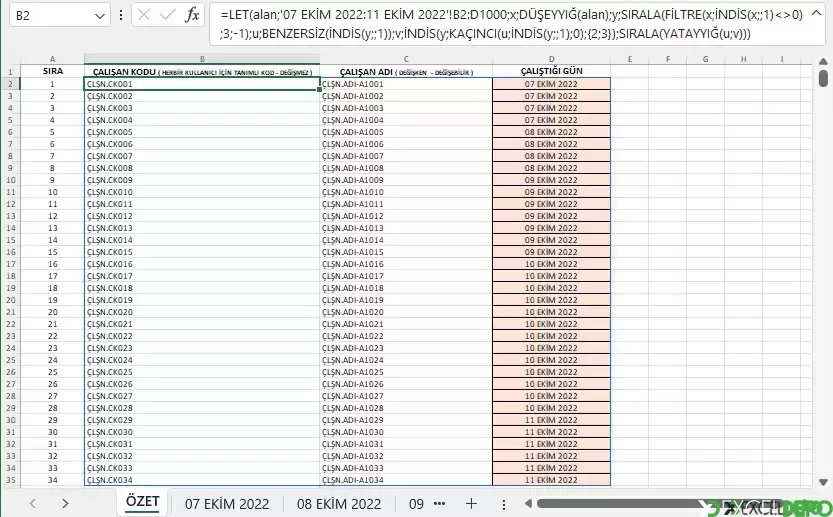
Task: Click the fill handle of cell B2
Action: 319,90
